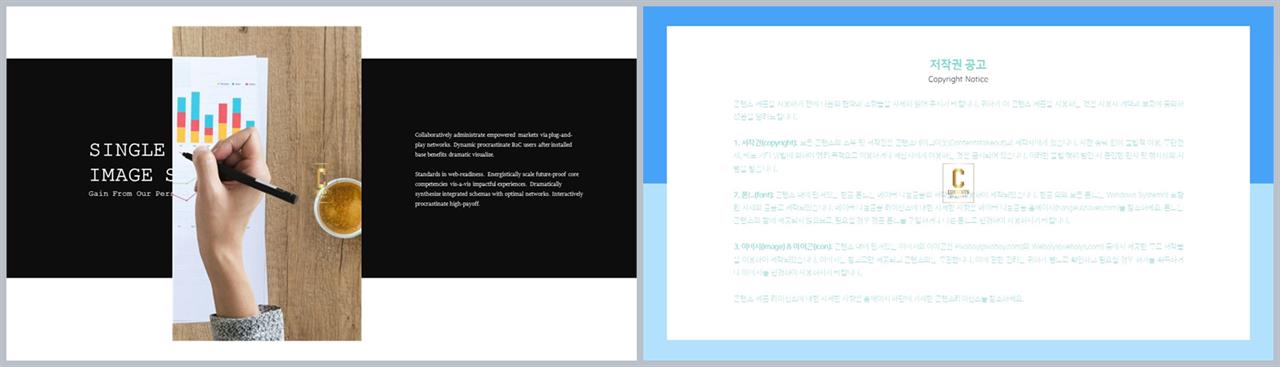Open the copyright notice slide thumbnail
The height and width of the screenshot is (367, 1280).
(x=958, y=183)
